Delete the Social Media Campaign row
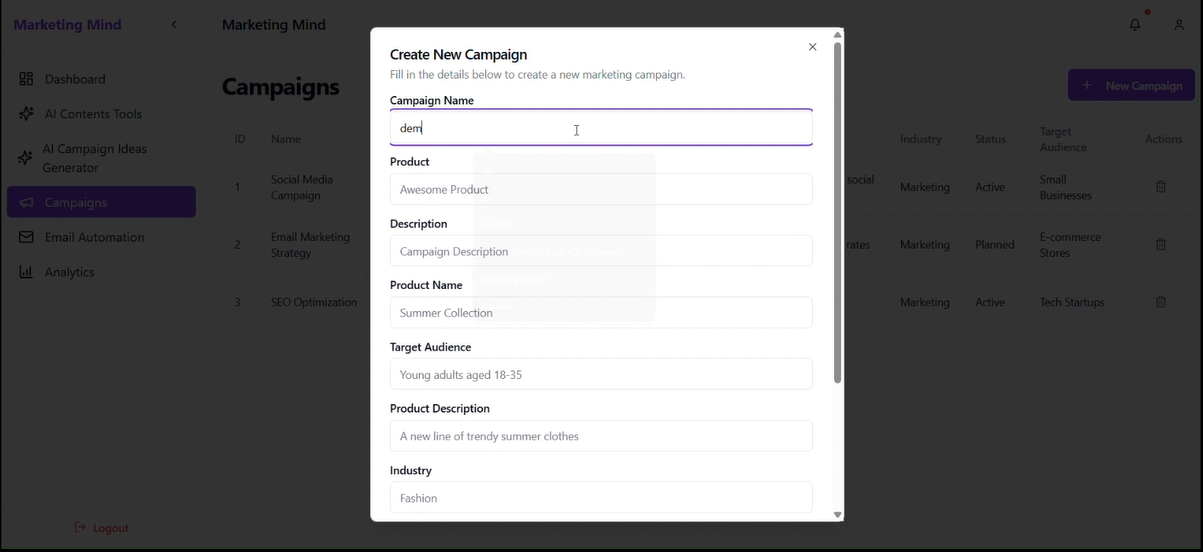This screenshot has width=1203, height=552. tap(1160, 187)
